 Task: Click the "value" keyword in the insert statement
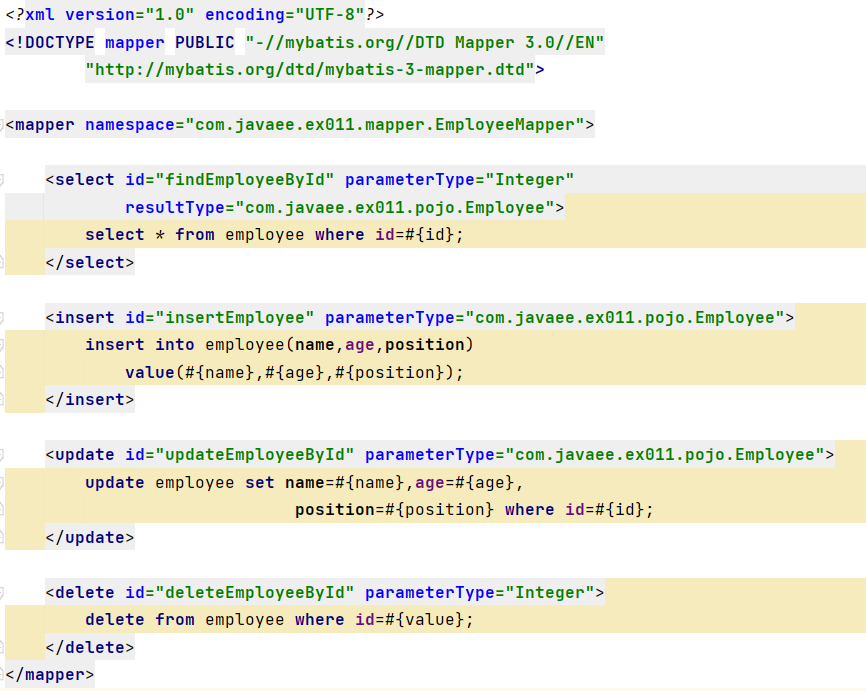point(150,372)
